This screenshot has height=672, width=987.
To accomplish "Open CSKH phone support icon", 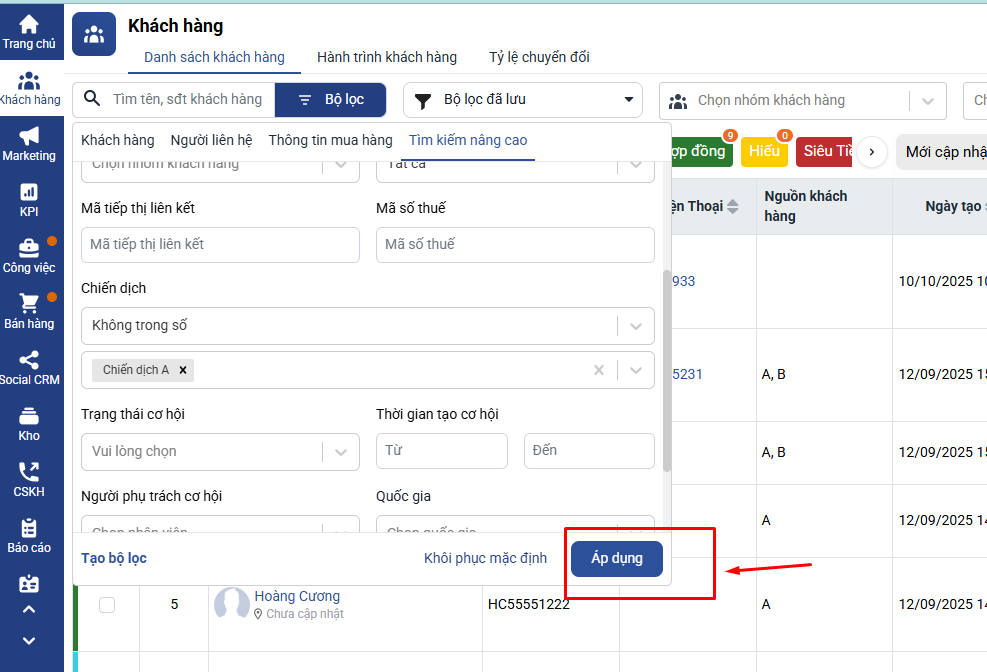I will click(x=29, y=472).
